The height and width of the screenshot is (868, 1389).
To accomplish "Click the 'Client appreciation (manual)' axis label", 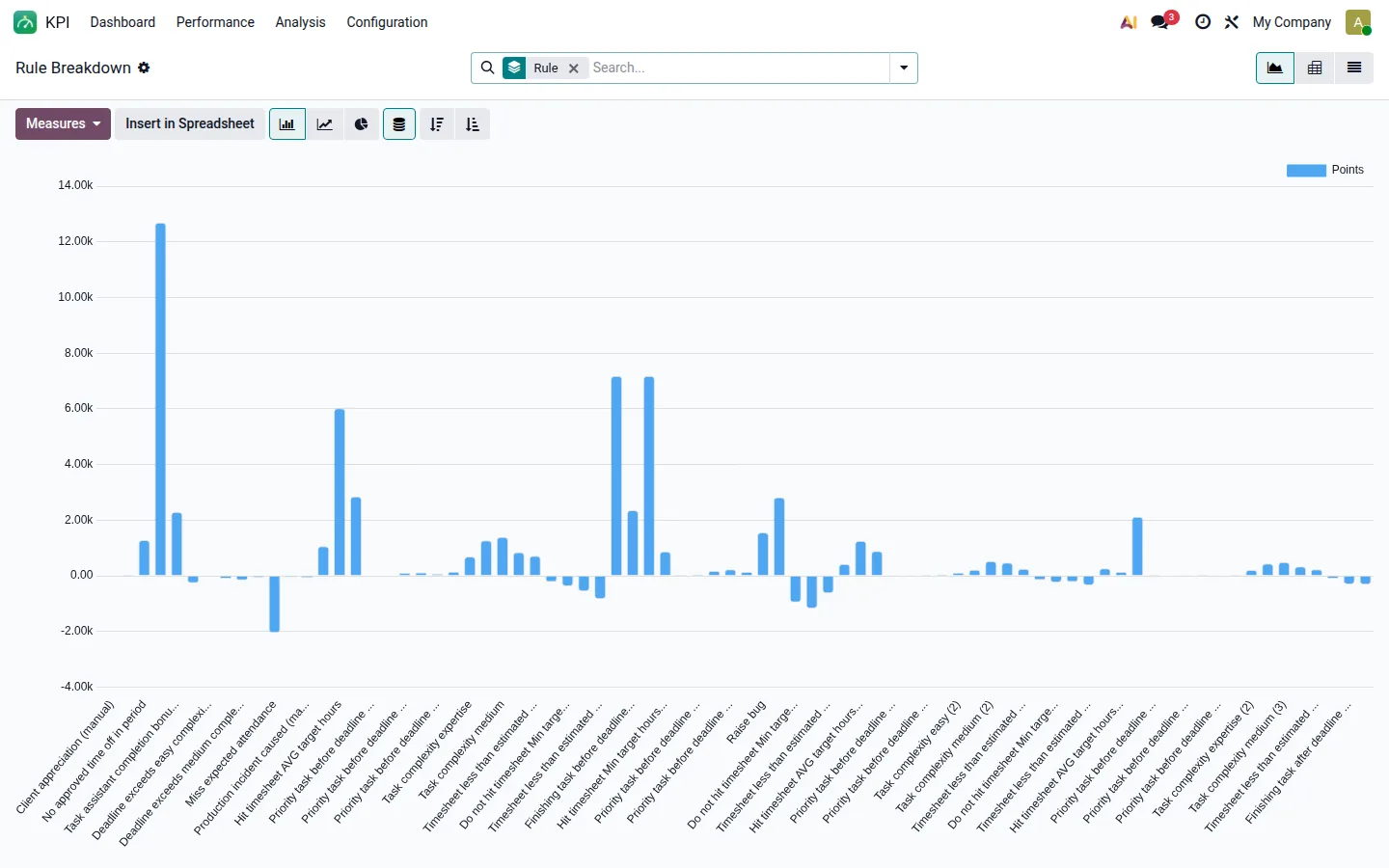I will pyautogui.click(x=65, y=758).
